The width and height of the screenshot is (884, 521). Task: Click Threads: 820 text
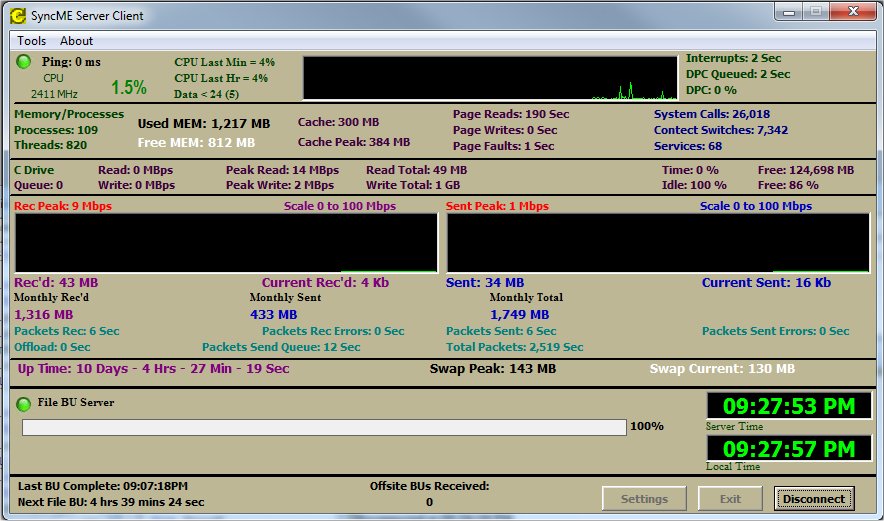coord(50,145)
